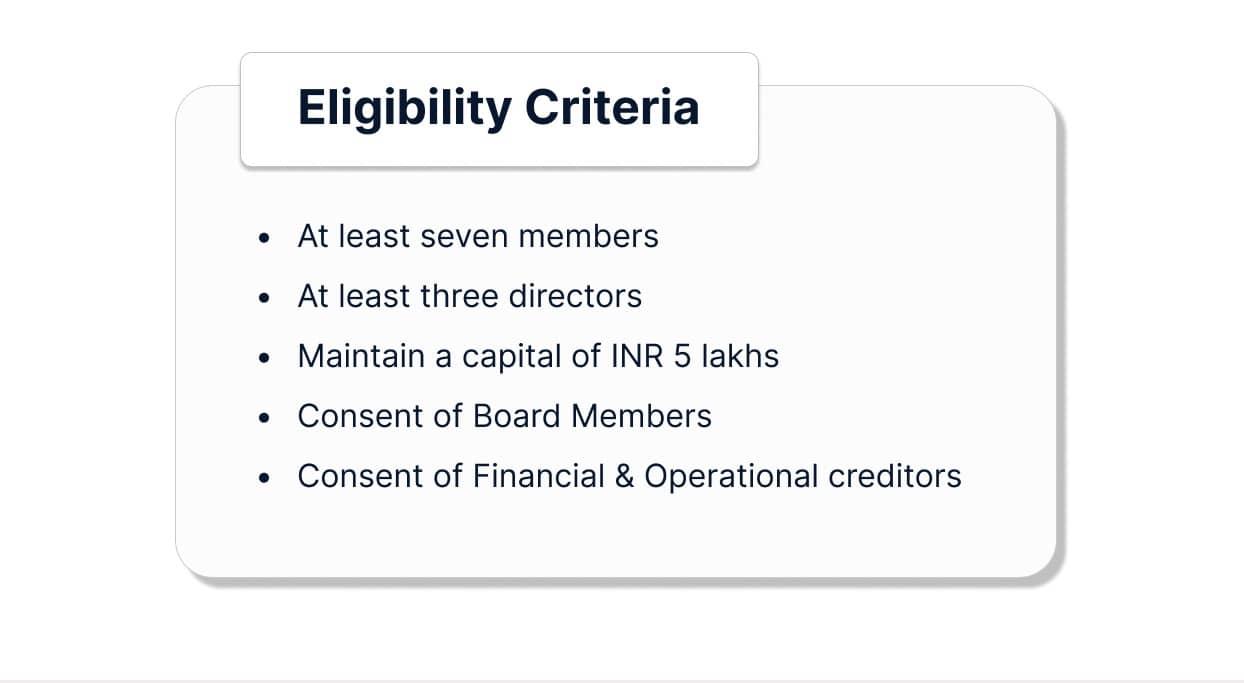Click the bullet dot before "At least seven members"
Screen dimensions: 1244x683
pyautogui.click(x=264, y=238)
